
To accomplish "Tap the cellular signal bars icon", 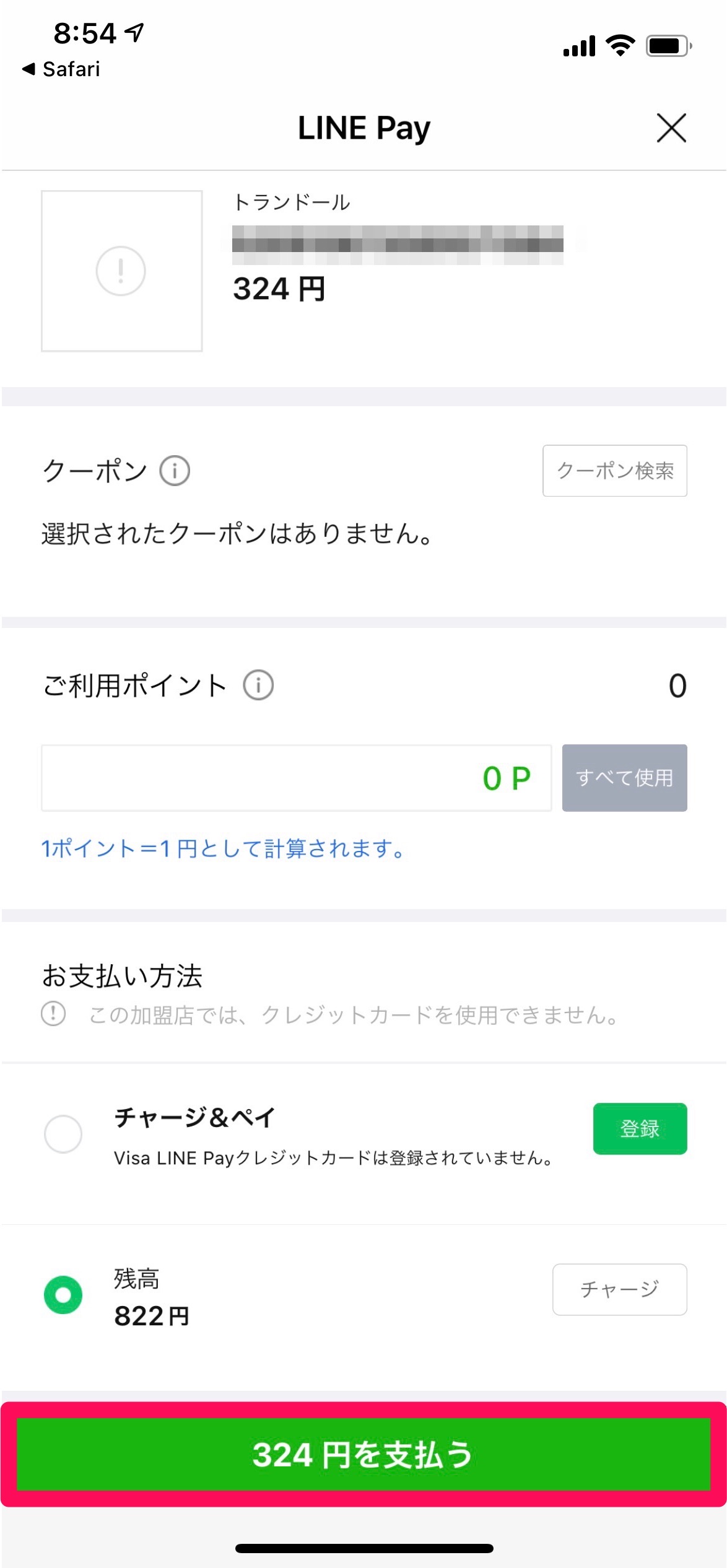I will pos(579,46).
